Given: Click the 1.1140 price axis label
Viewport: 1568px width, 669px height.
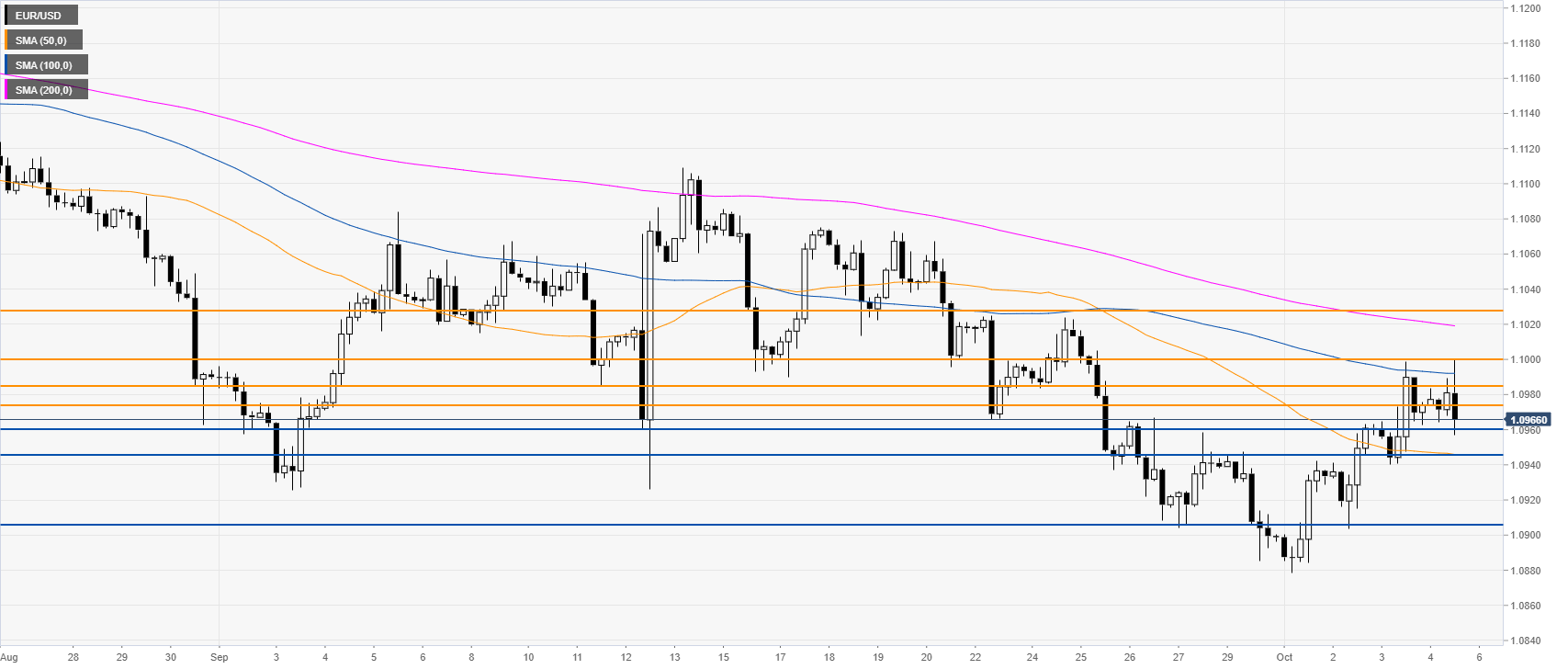Looking at the screenshot, I should [1526, 114].
